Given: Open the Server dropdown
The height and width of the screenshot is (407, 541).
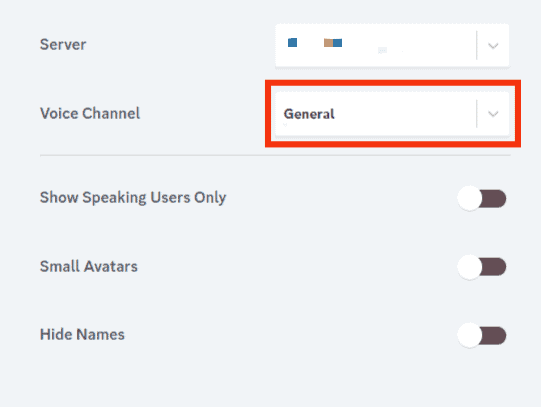Looking at the screenshot, I should pos(392,45).
